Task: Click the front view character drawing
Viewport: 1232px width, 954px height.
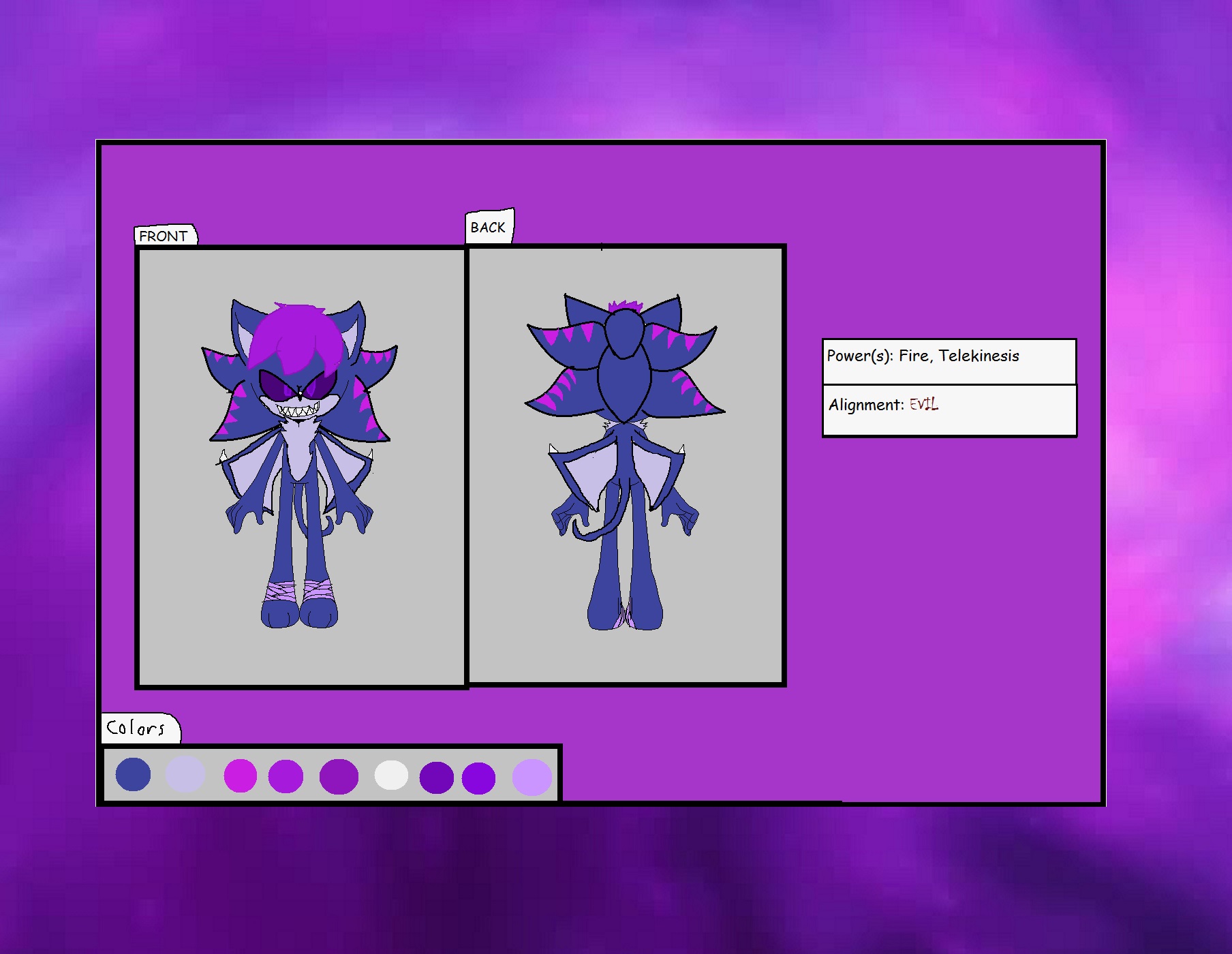Action: coord(300,464)
